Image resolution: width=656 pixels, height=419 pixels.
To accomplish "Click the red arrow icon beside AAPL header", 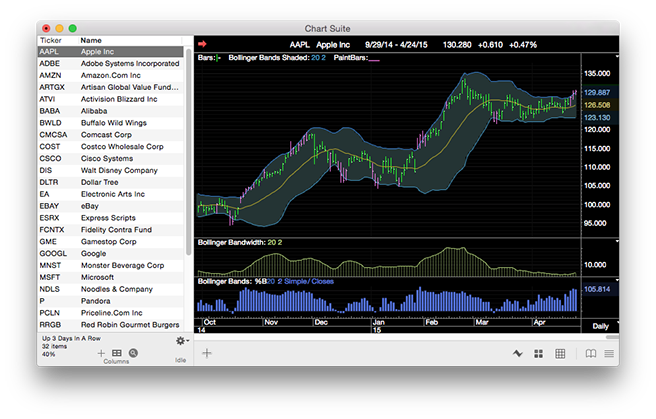I will [x=202, y=44].
